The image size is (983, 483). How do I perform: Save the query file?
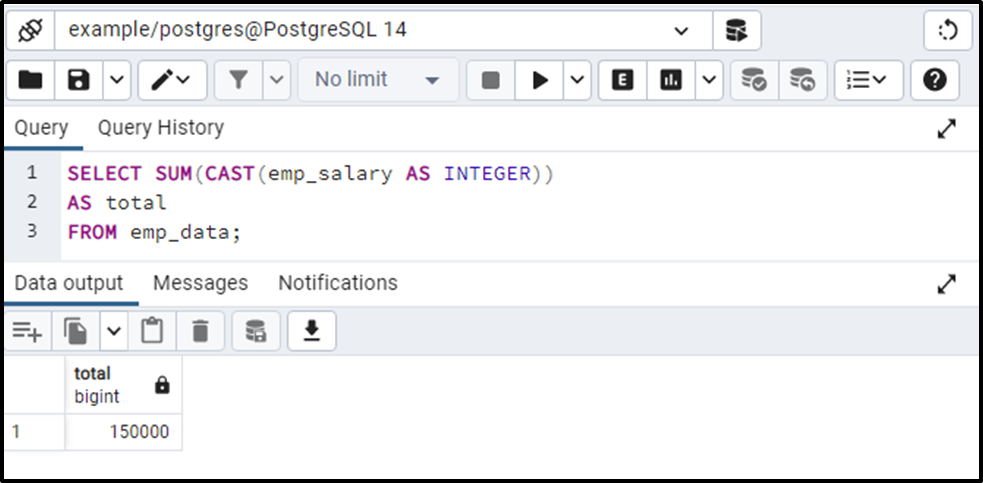(79, 80)
